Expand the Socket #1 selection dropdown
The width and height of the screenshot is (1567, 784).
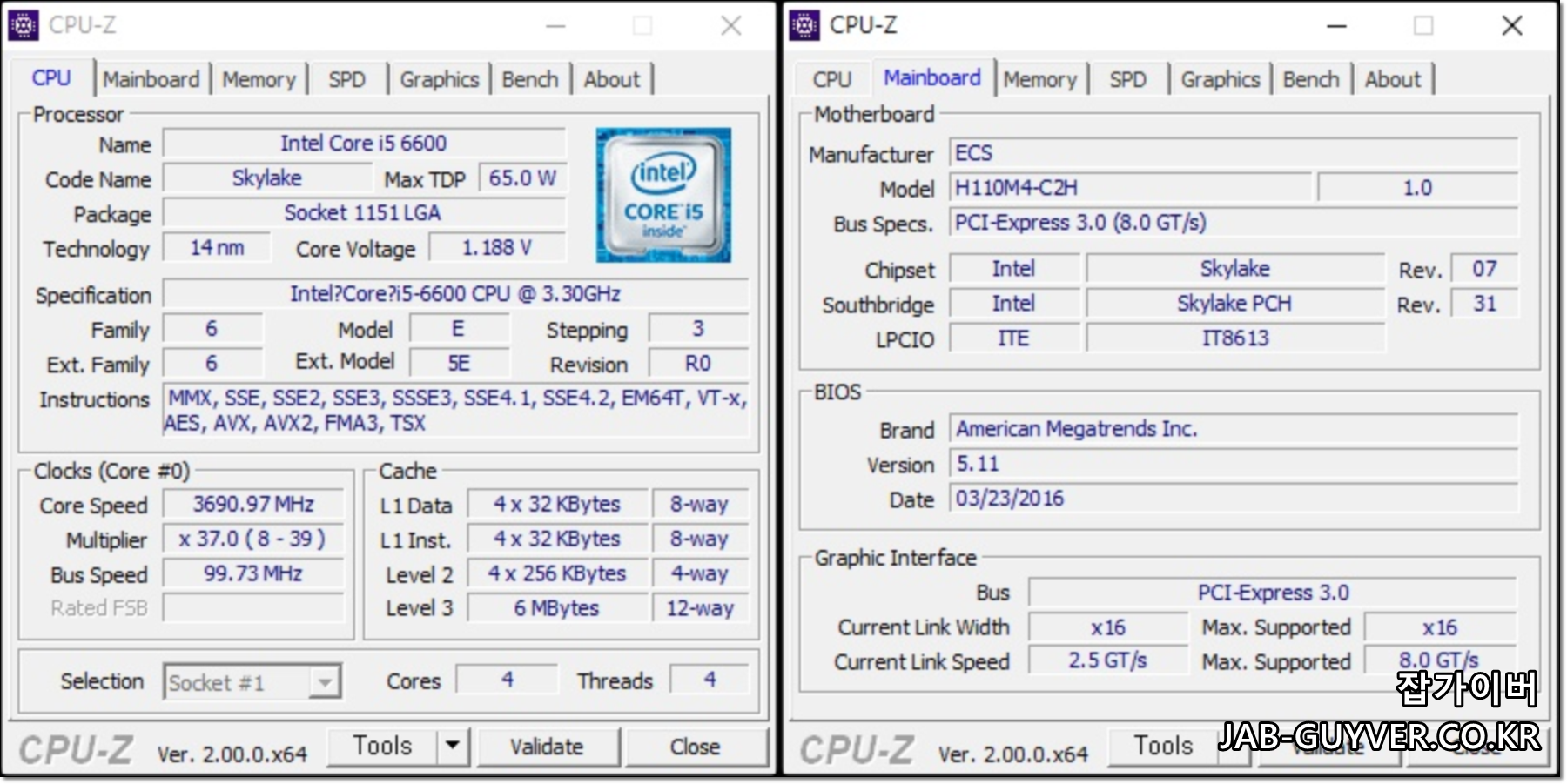325,682
